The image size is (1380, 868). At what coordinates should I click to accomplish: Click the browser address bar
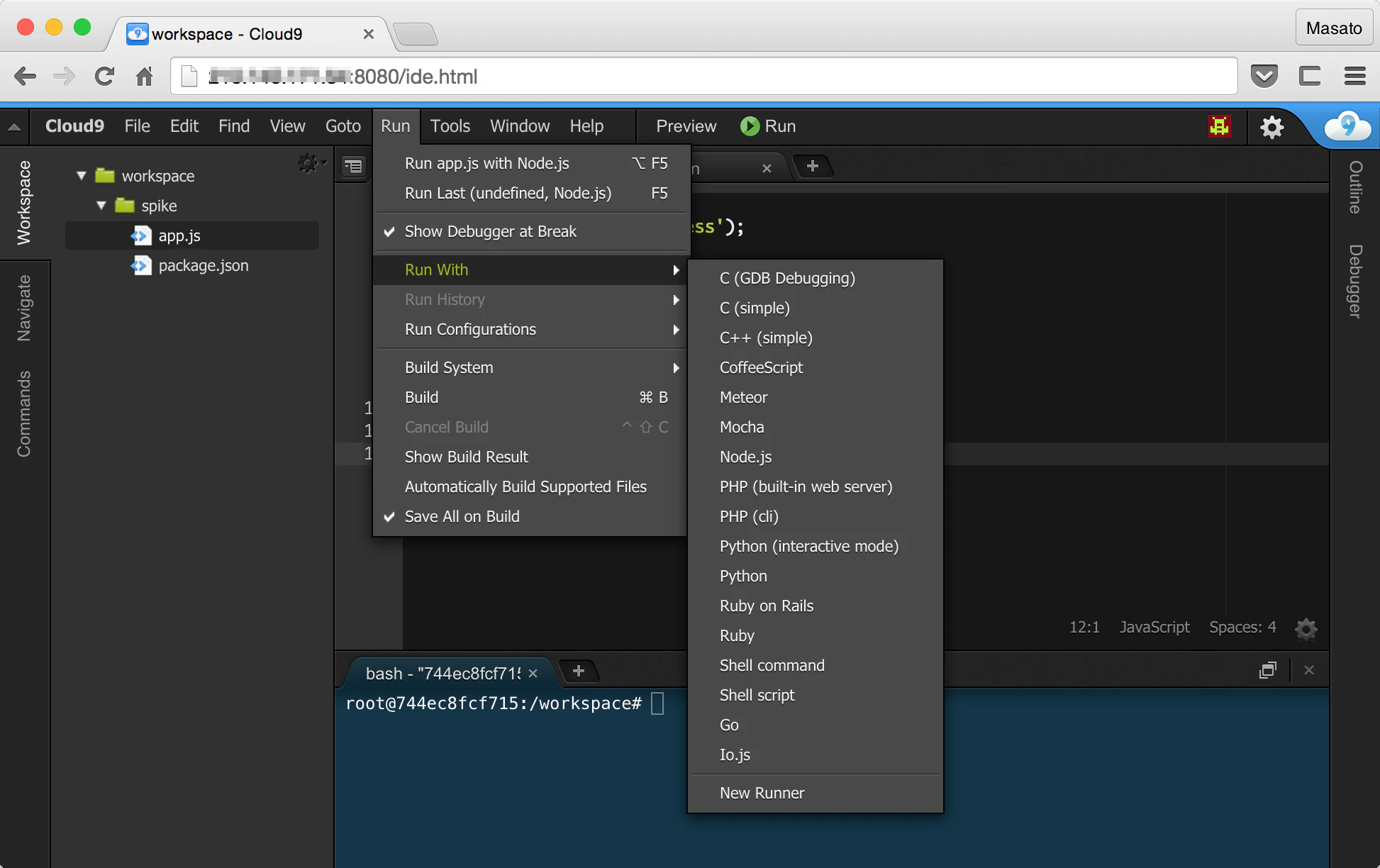(704, 76)
